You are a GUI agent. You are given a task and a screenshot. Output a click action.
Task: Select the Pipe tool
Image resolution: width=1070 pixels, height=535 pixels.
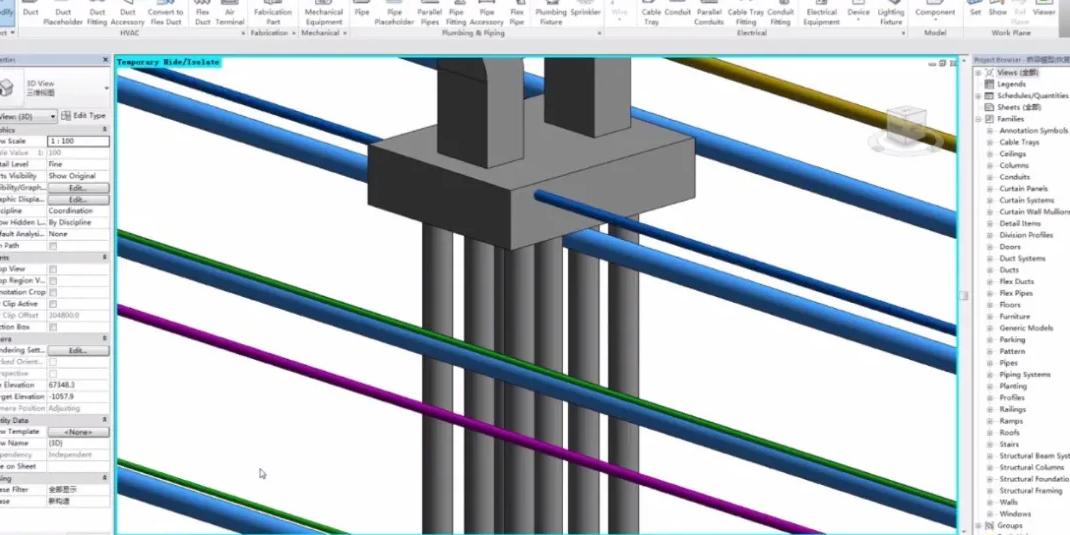(x=362, y=8)
